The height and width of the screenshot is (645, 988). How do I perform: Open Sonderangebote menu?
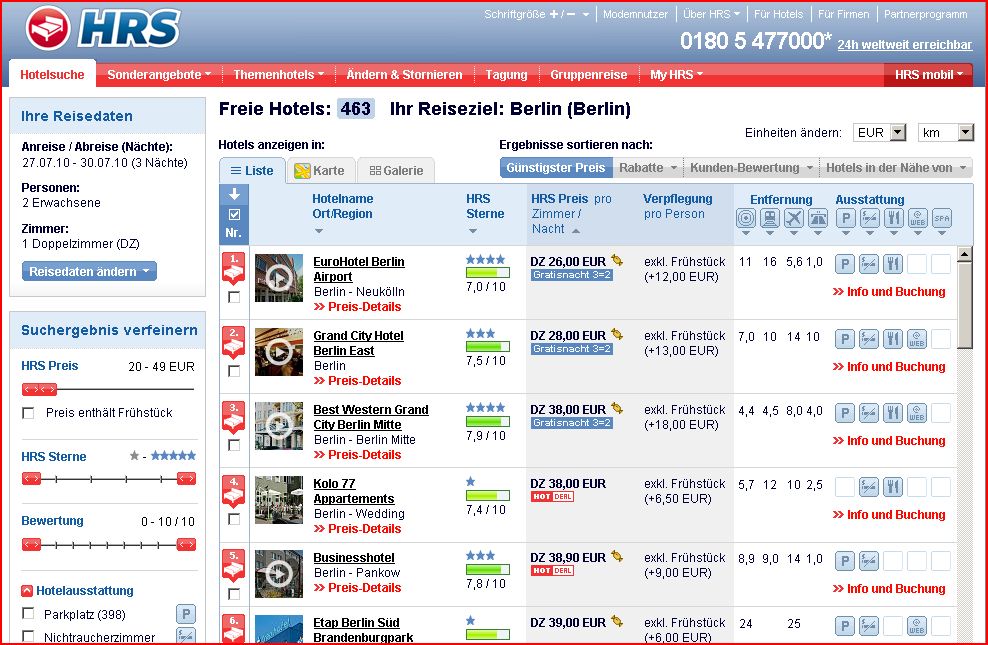click(159, 74)
